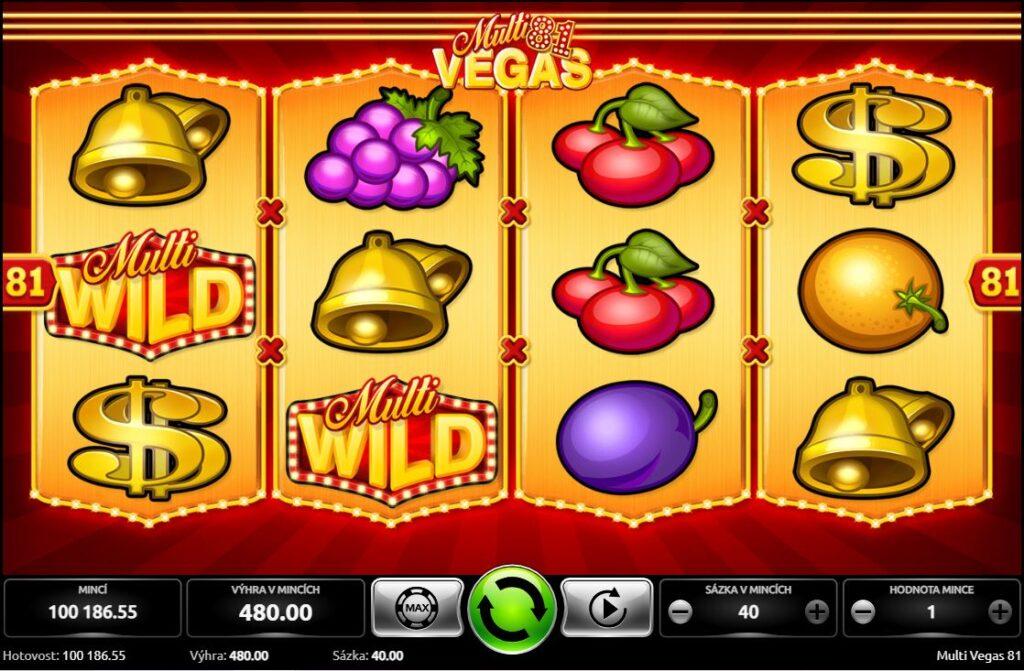Increase Hodnota mince with plus button
This screenshot has width=1024, height=671.
pyautogui.click(x=999, y=612)
